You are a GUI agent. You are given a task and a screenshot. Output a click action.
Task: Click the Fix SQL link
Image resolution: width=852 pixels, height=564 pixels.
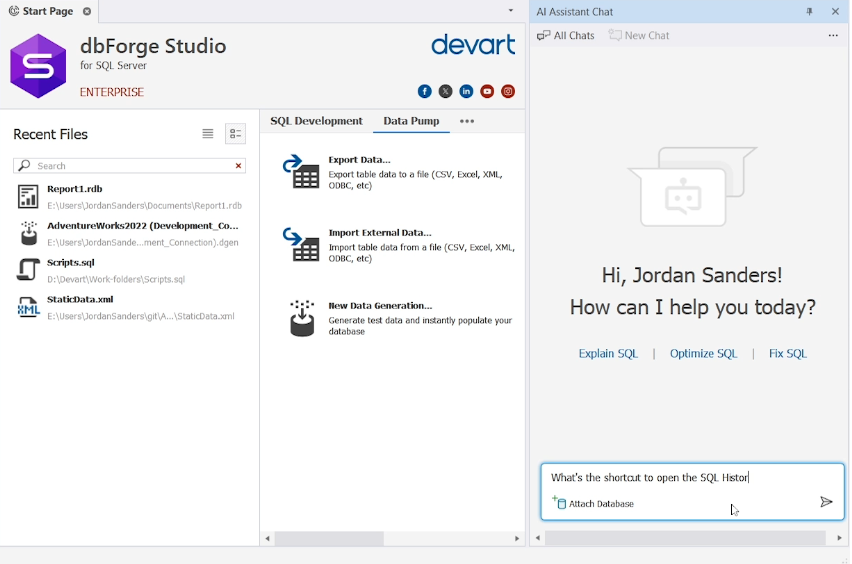[x=787, y=354]
